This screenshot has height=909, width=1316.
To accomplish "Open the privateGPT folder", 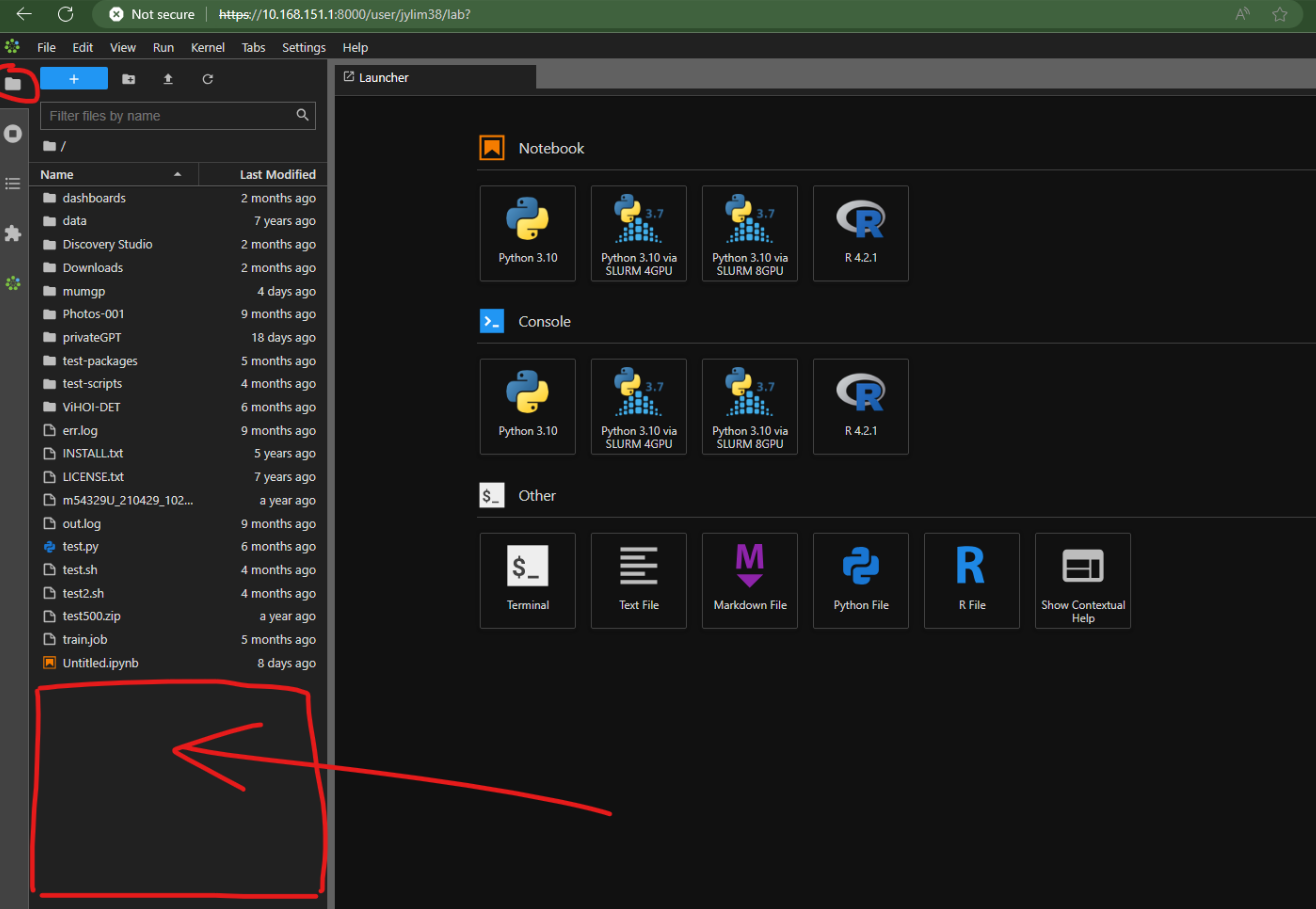I will 92,337.
